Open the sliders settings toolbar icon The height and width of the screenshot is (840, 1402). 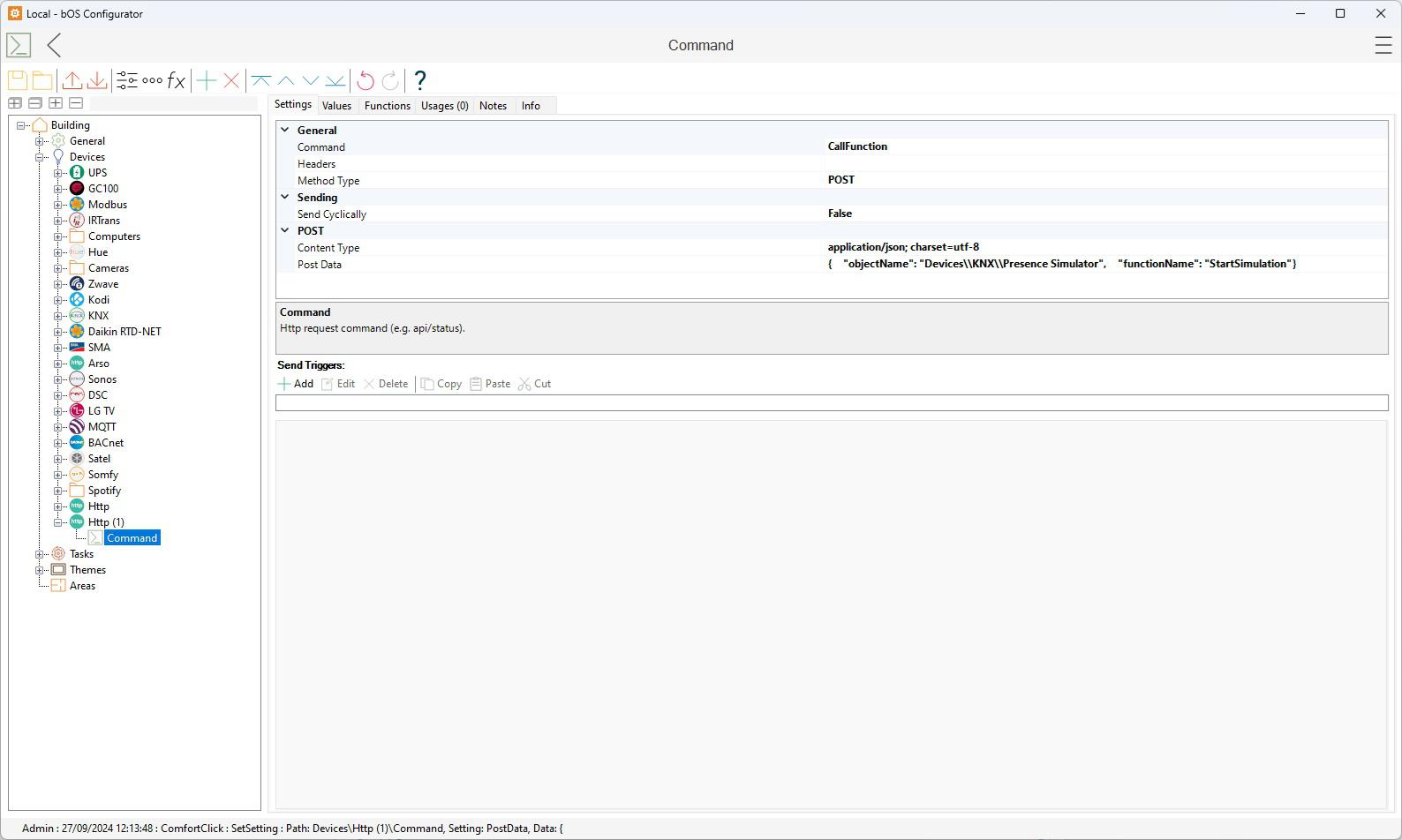point(127,80)
